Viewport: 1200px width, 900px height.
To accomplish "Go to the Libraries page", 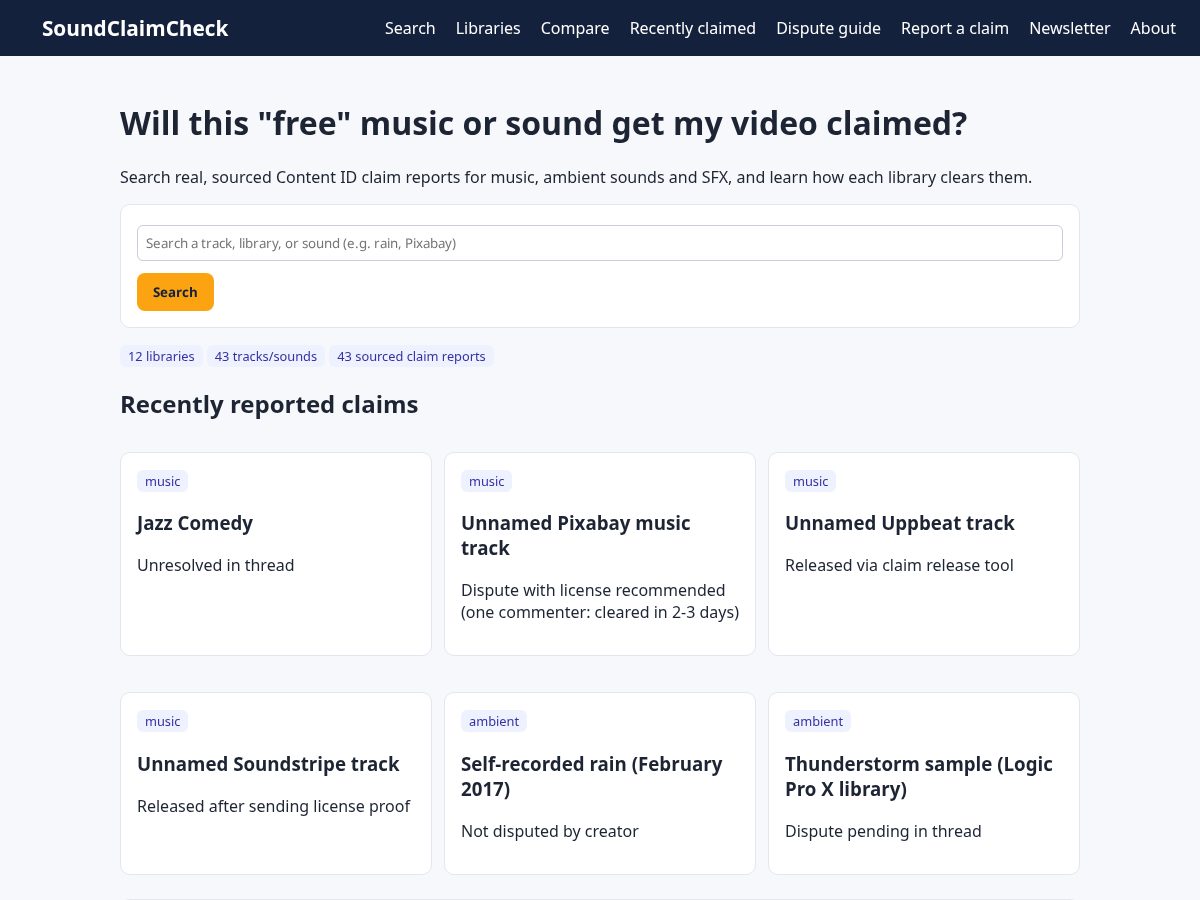I will click(488, 28).
